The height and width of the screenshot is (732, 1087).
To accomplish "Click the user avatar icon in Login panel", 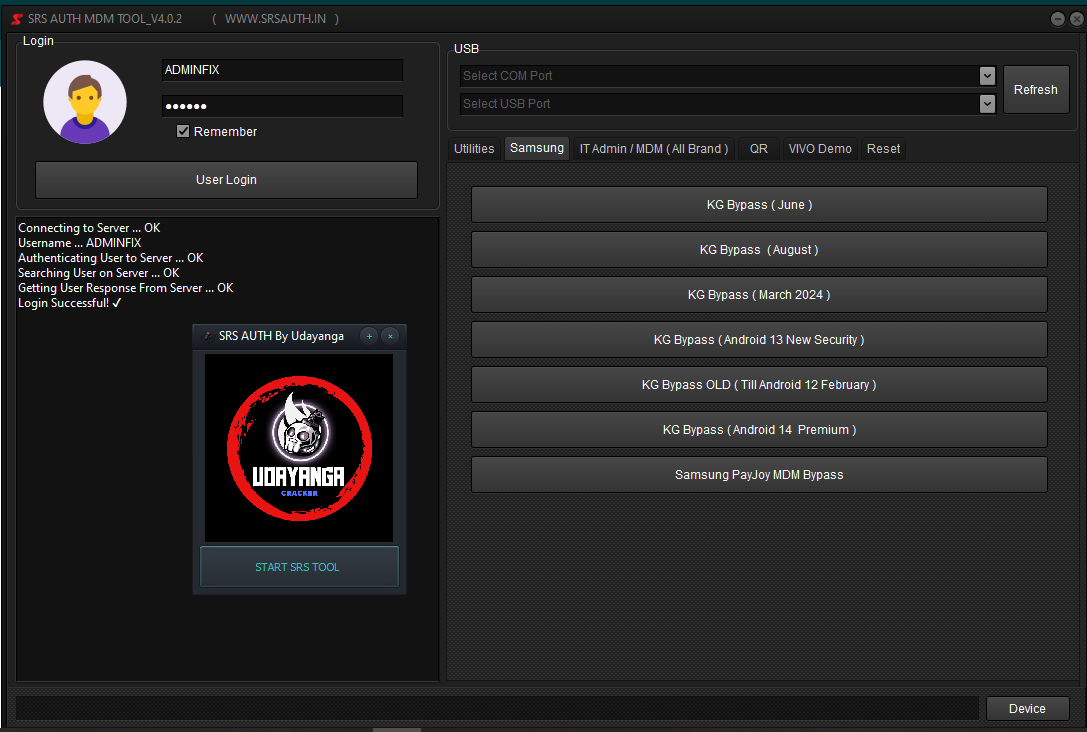I will pos(85,102).
